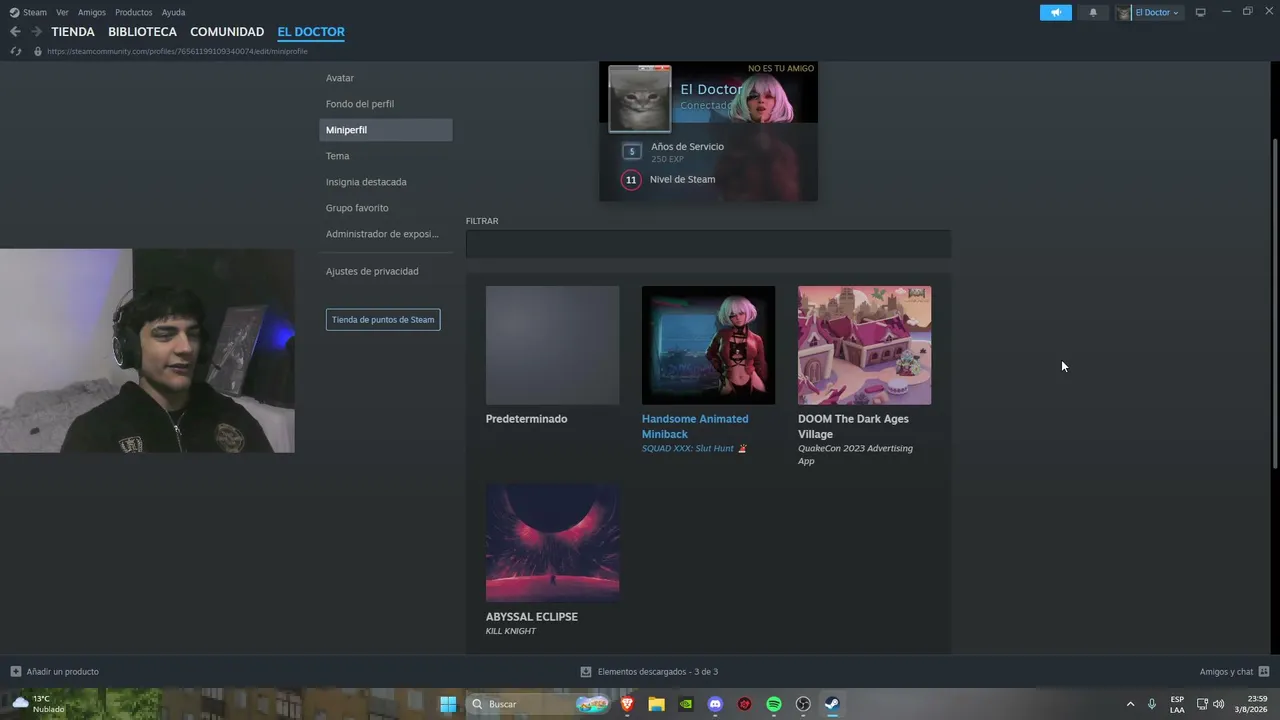Launch Brave browser from the taskbar

click(628, 704)
